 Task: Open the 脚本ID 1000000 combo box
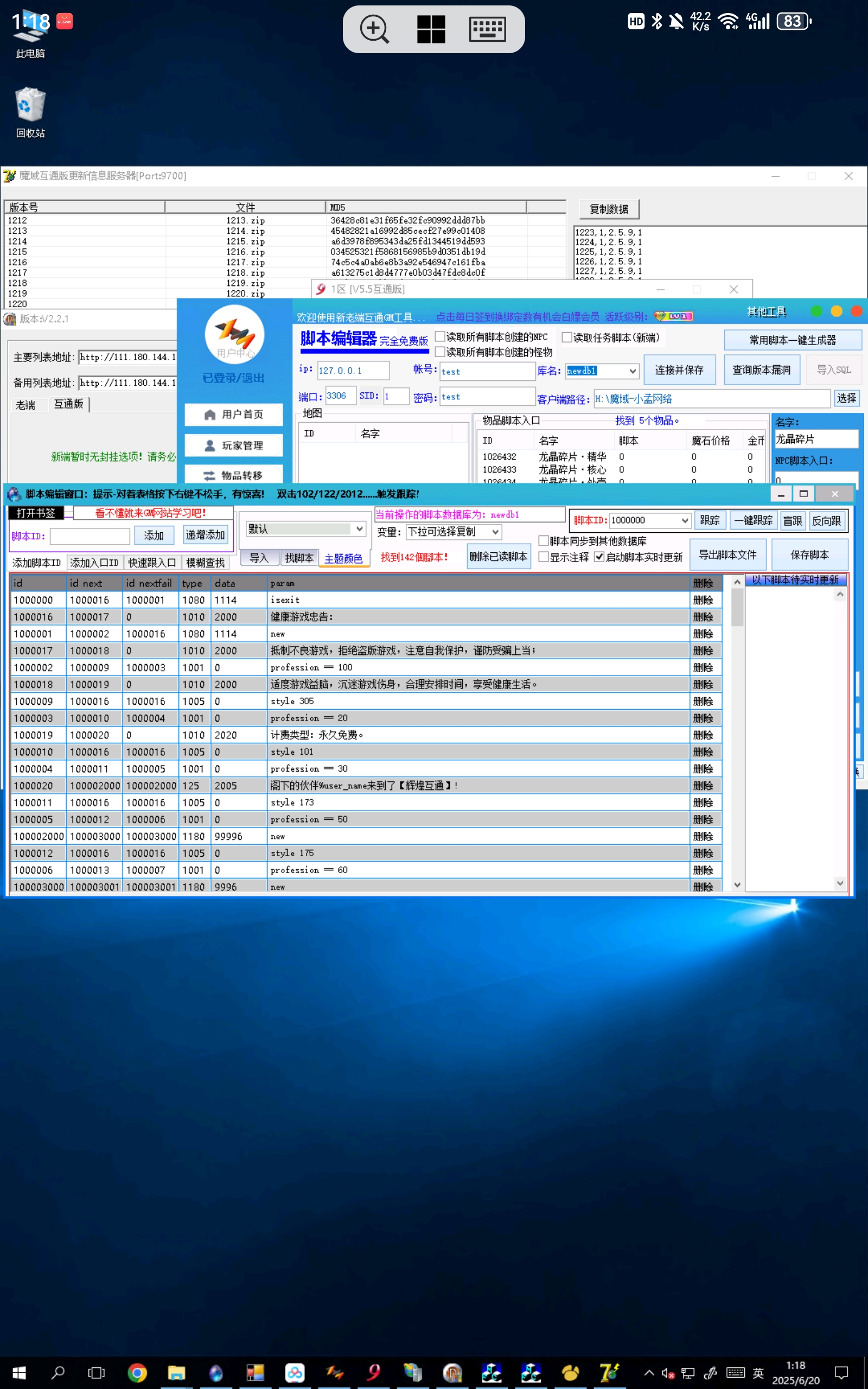pyautogui.click(x=684, y=520)
